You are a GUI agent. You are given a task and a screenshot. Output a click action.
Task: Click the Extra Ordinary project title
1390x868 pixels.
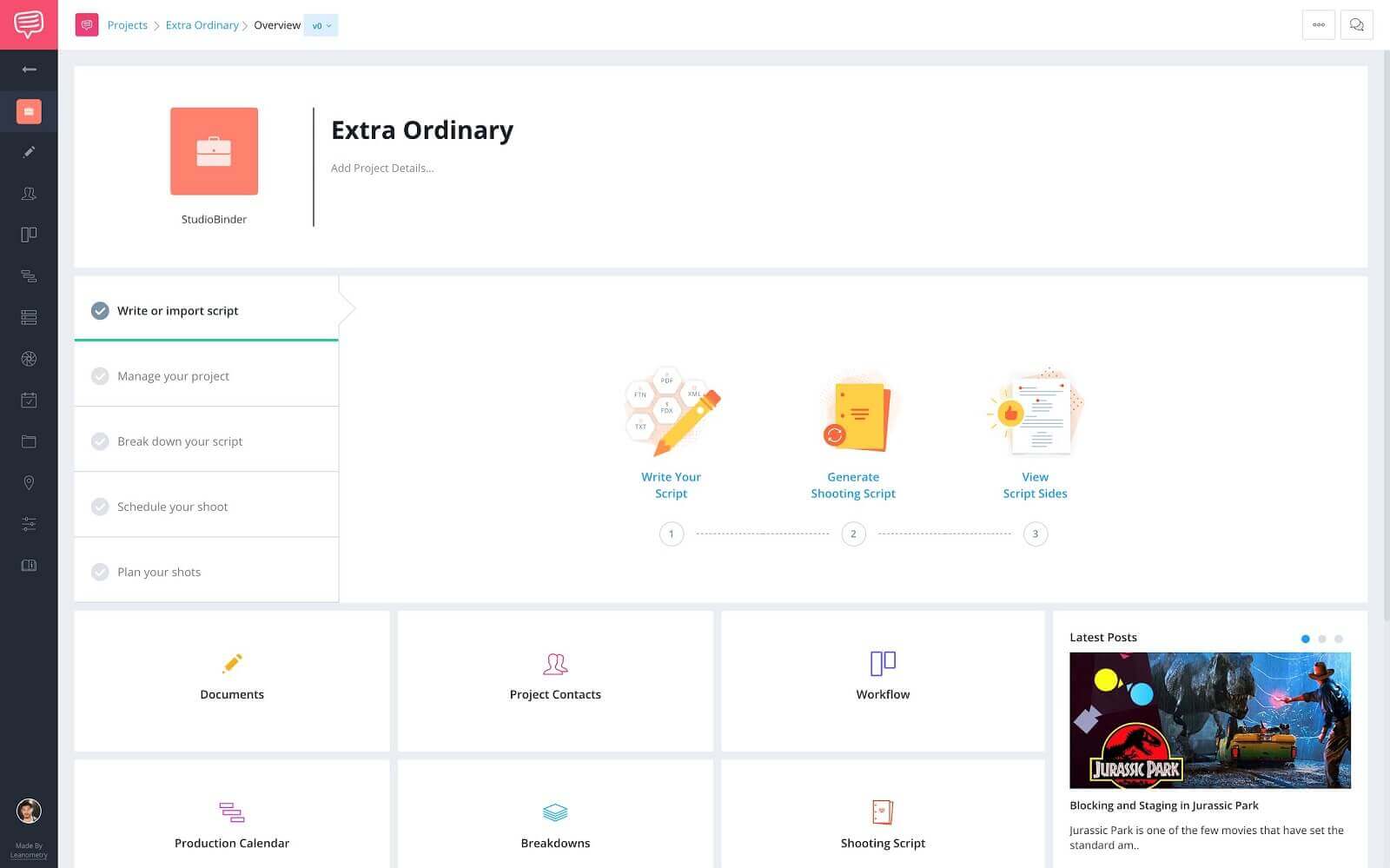[422, 129]
